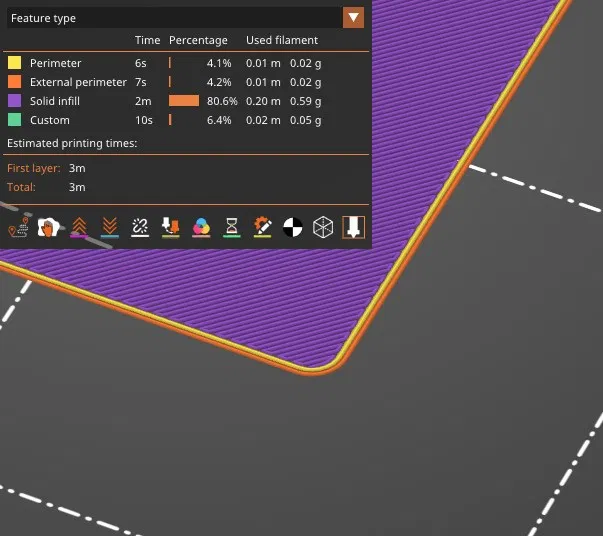Toggle wipe moves visibility icon
This screenshot has width=603, height=536.
(x=48, y=227)
